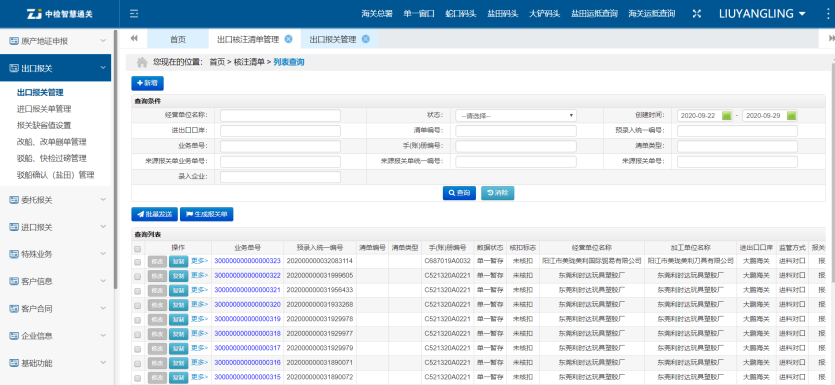
Task: Open the vertical three-dots menu icon
Action: pyautogui.click(x=824, y=14)
